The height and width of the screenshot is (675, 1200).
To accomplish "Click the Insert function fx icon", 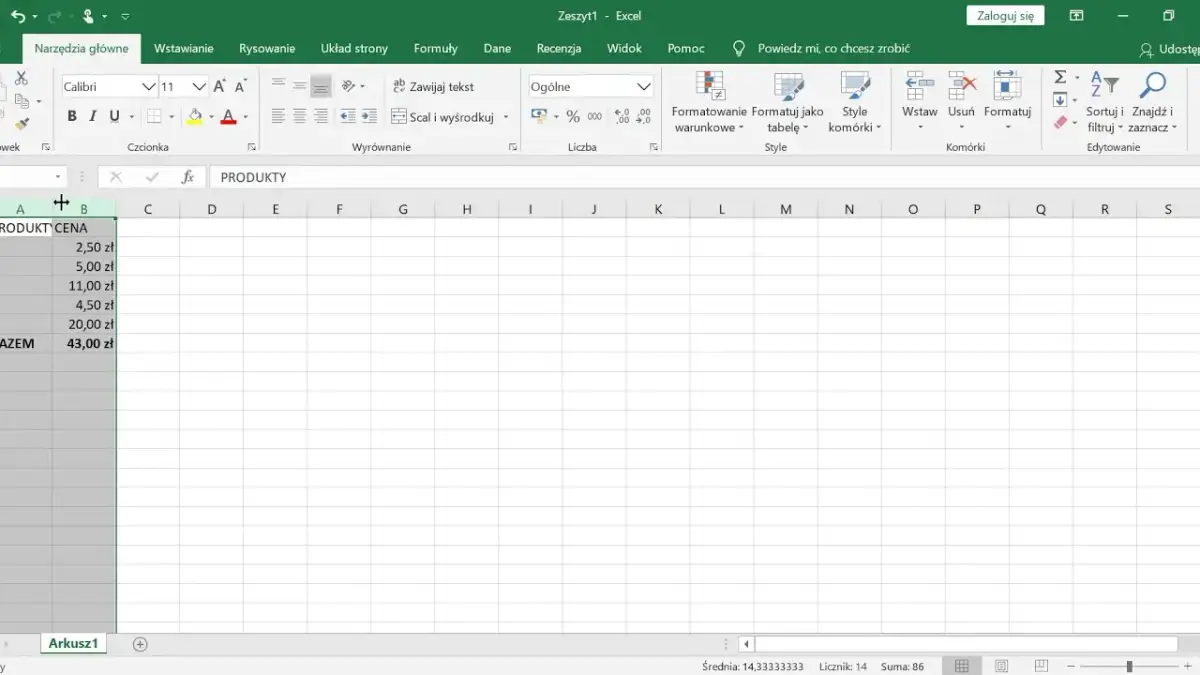I will pyautogui.click(x=187, y=177).
